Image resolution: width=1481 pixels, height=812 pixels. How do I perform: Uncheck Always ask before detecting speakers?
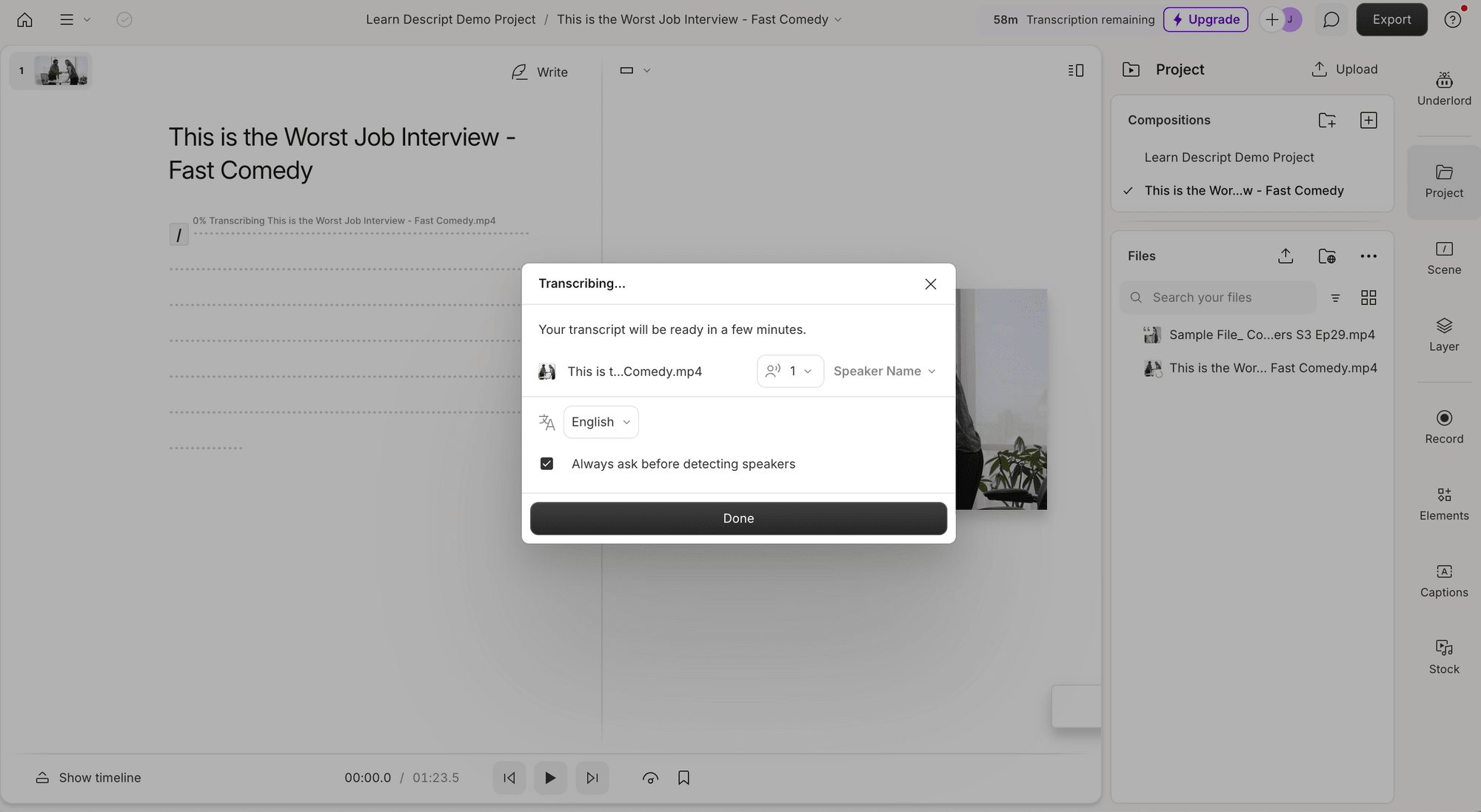[x=546, y=463]
